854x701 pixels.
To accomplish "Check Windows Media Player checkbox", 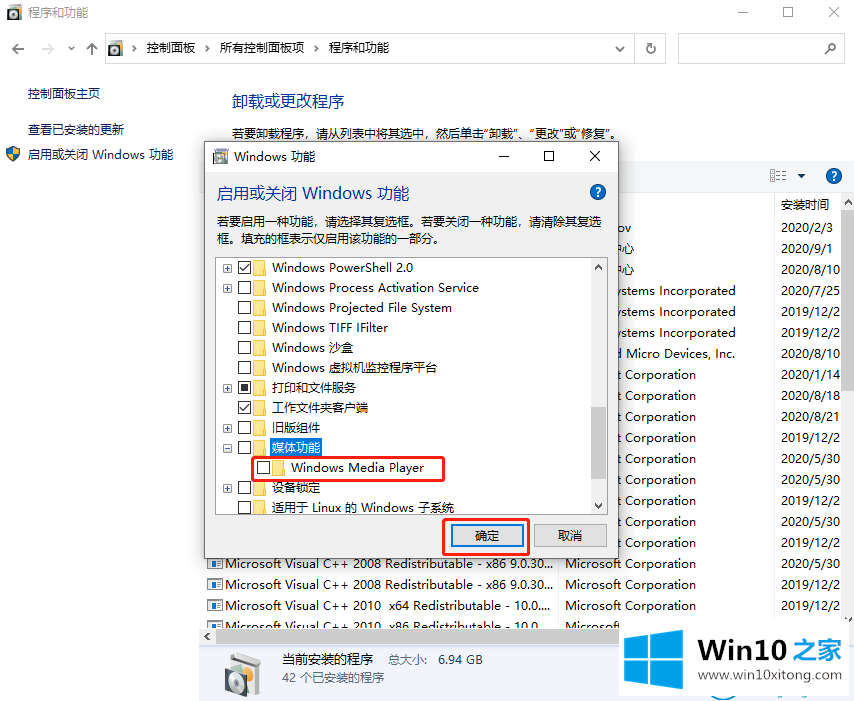I will click(264, 467).
